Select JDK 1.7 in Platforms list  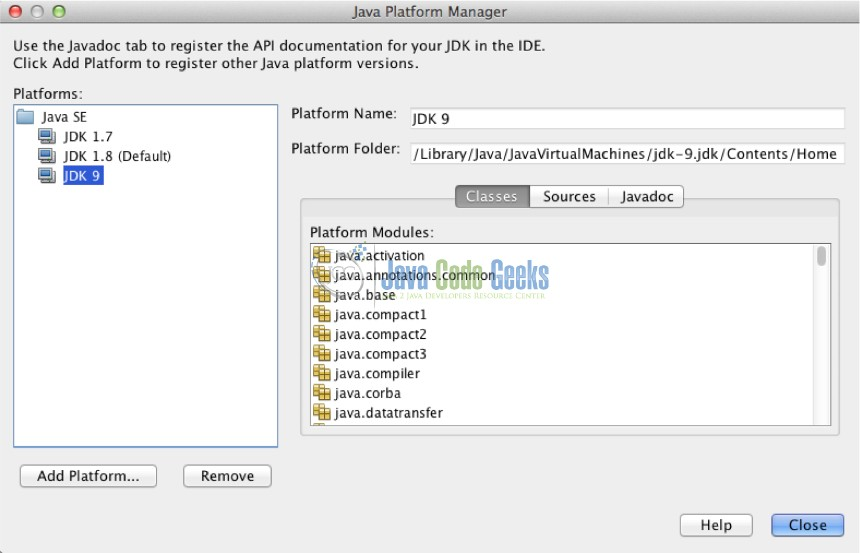point(88,137)
